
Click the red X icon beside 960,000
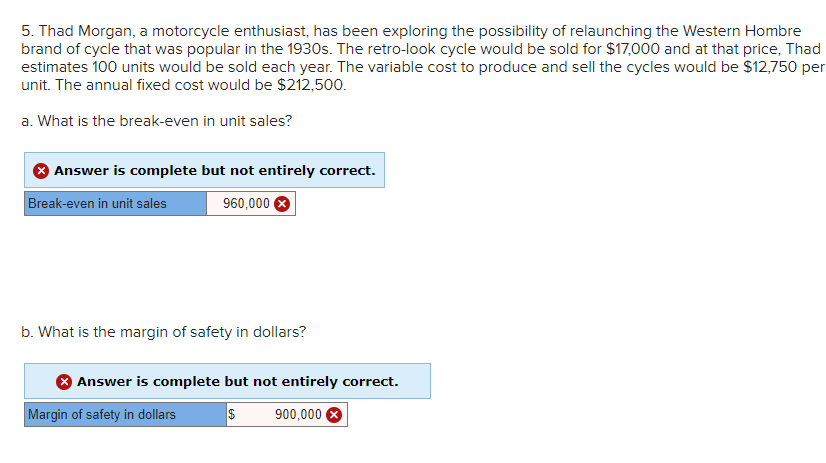click(283, 204)
